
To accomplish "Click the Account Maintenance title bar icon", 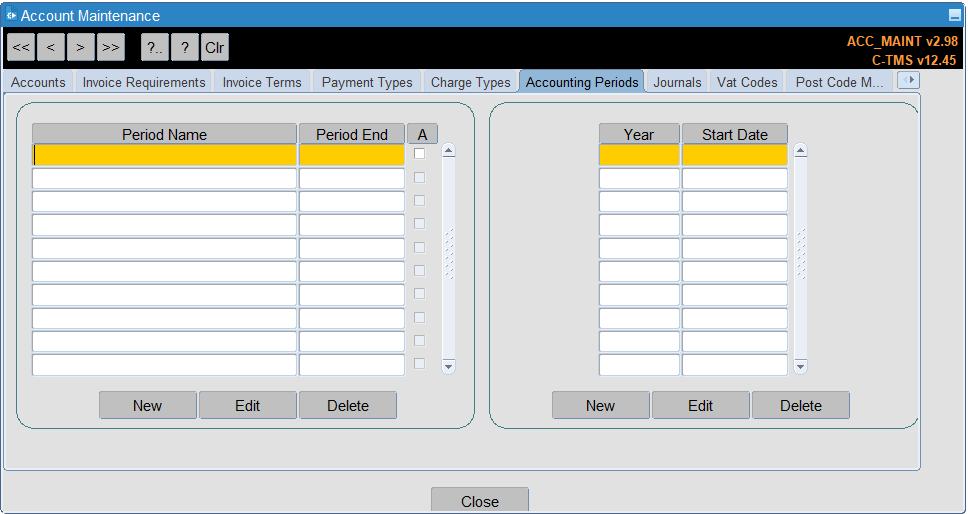I will [11, 15].
